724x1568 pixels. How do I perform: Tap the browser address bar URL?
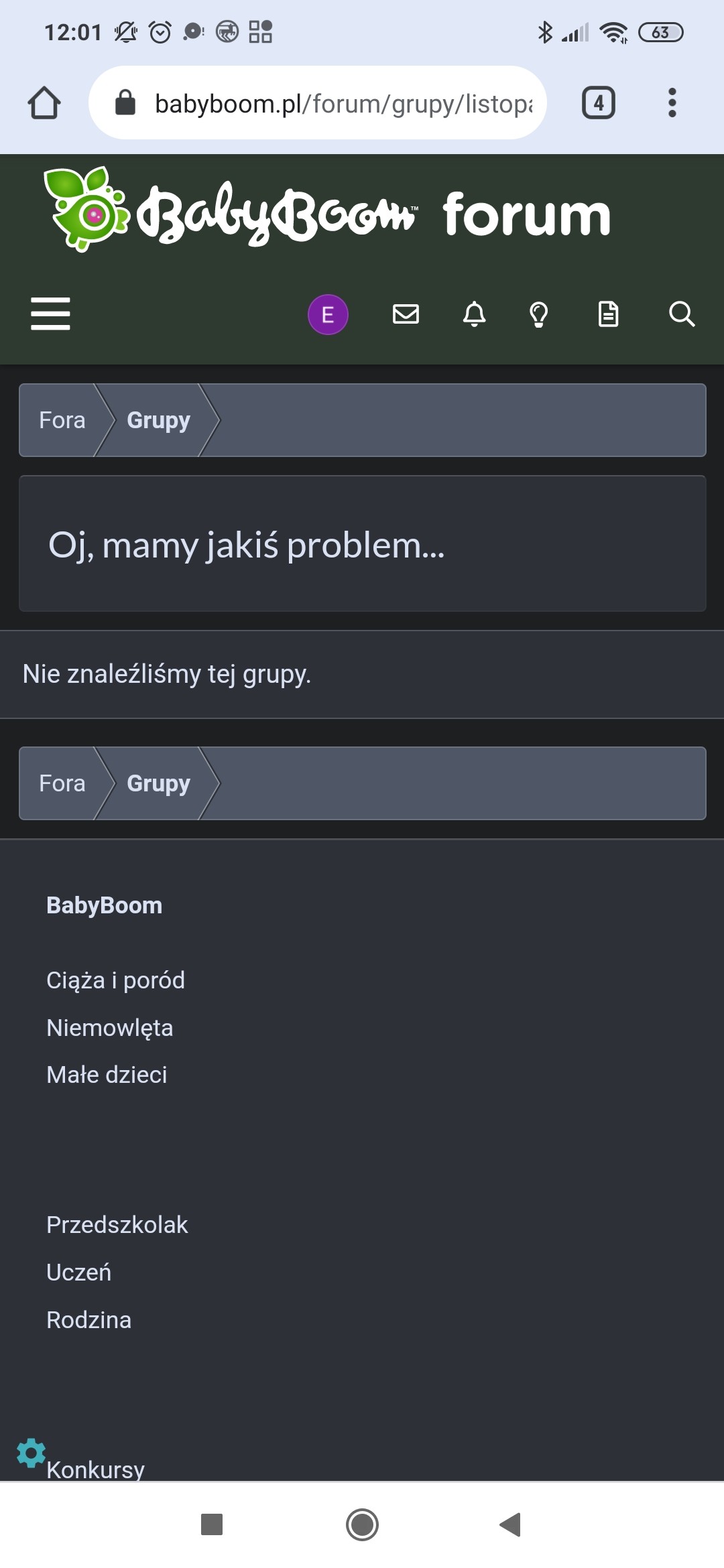343,104
